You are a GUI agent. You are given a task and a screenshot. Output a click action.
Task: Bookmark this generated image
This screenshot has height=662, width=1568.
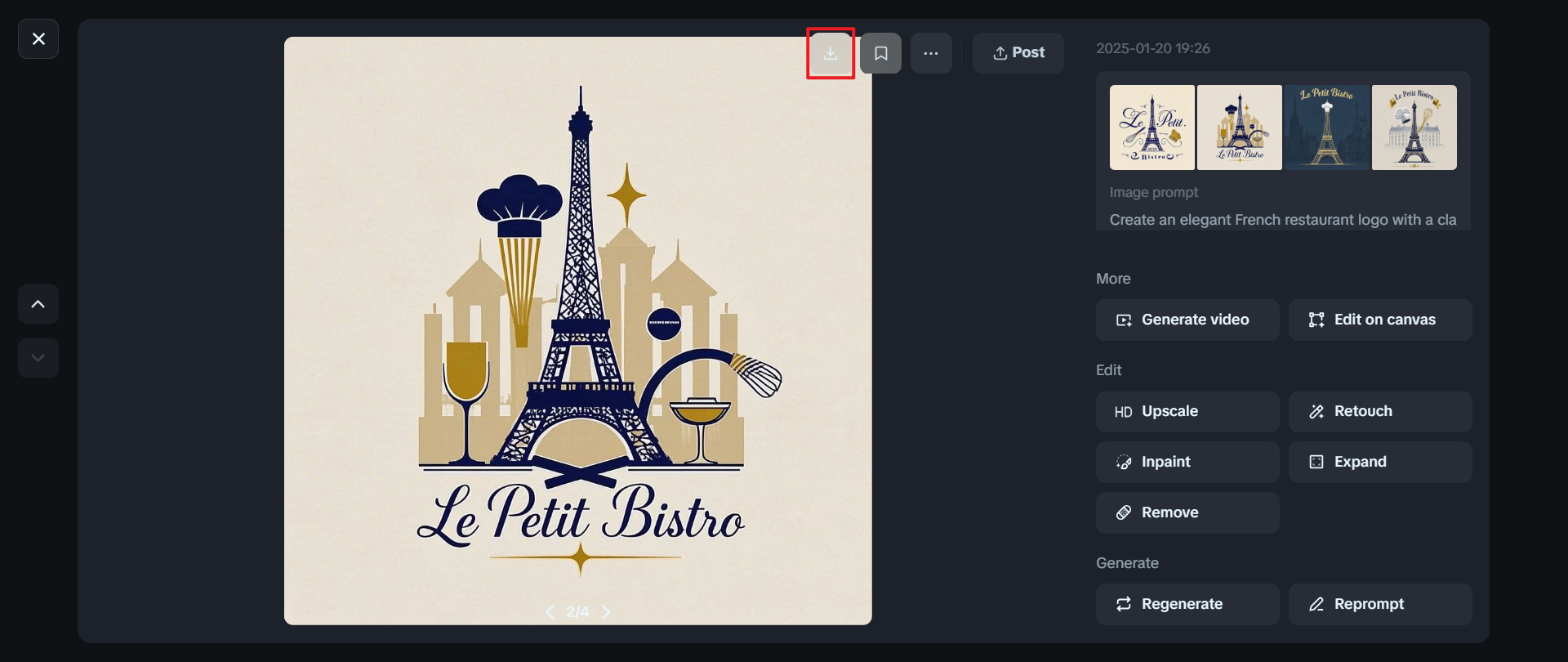(x=881, y=53)
